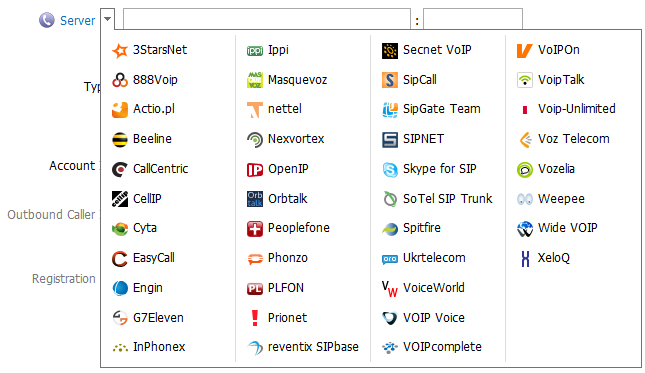Click the CellIP icon

120,199
